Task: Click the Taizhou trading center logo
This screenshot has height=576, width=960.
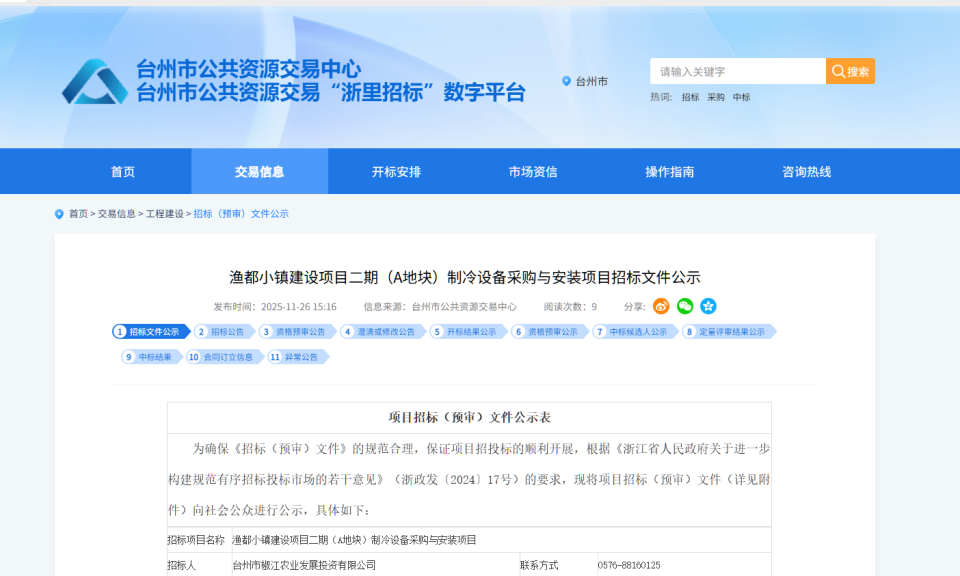Action: pos(94,80)
